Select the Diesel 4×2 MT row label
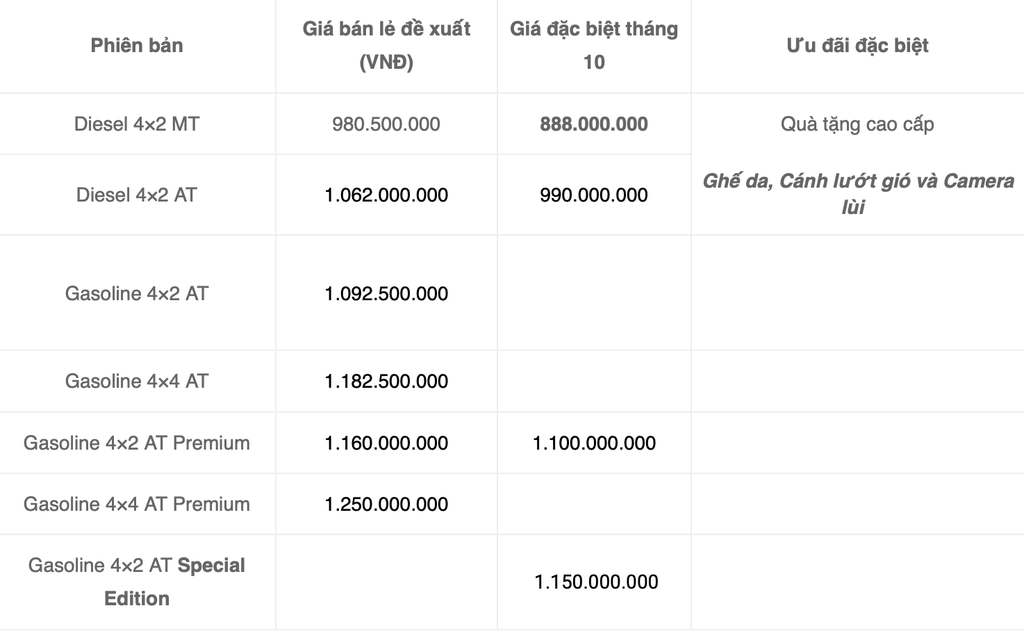This screenshot has height=631, width=1024. [137, 124]
